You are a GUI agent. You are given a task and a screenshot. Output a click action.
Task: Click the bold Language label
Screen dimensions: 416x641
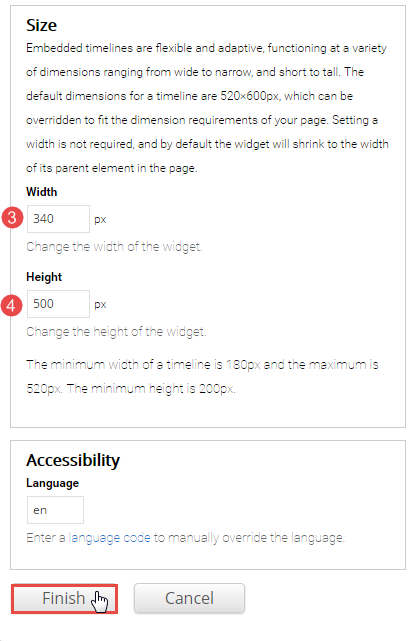click(x=52, y=483)
